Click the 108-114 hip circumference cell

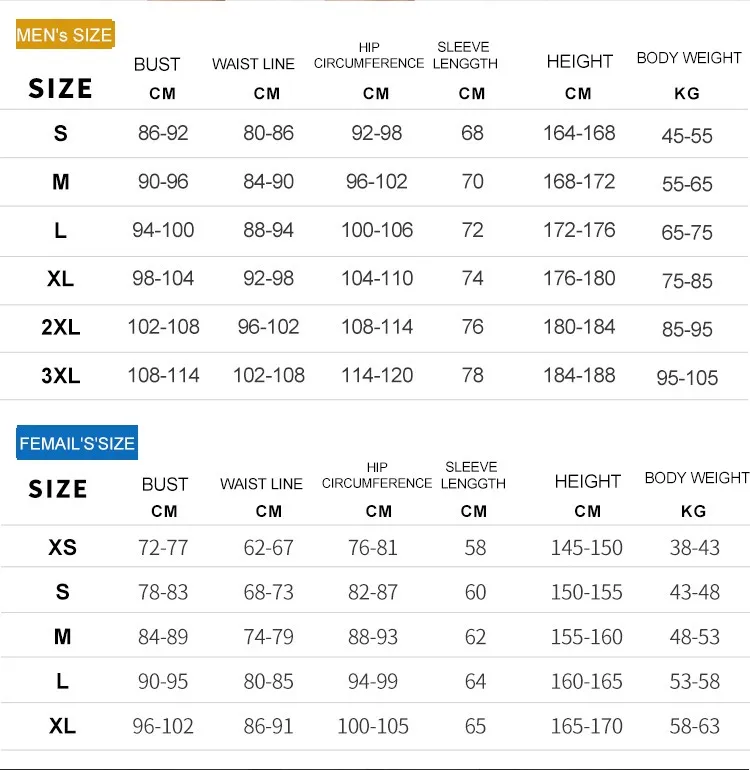pyautogui.click(x=376, y=327)
